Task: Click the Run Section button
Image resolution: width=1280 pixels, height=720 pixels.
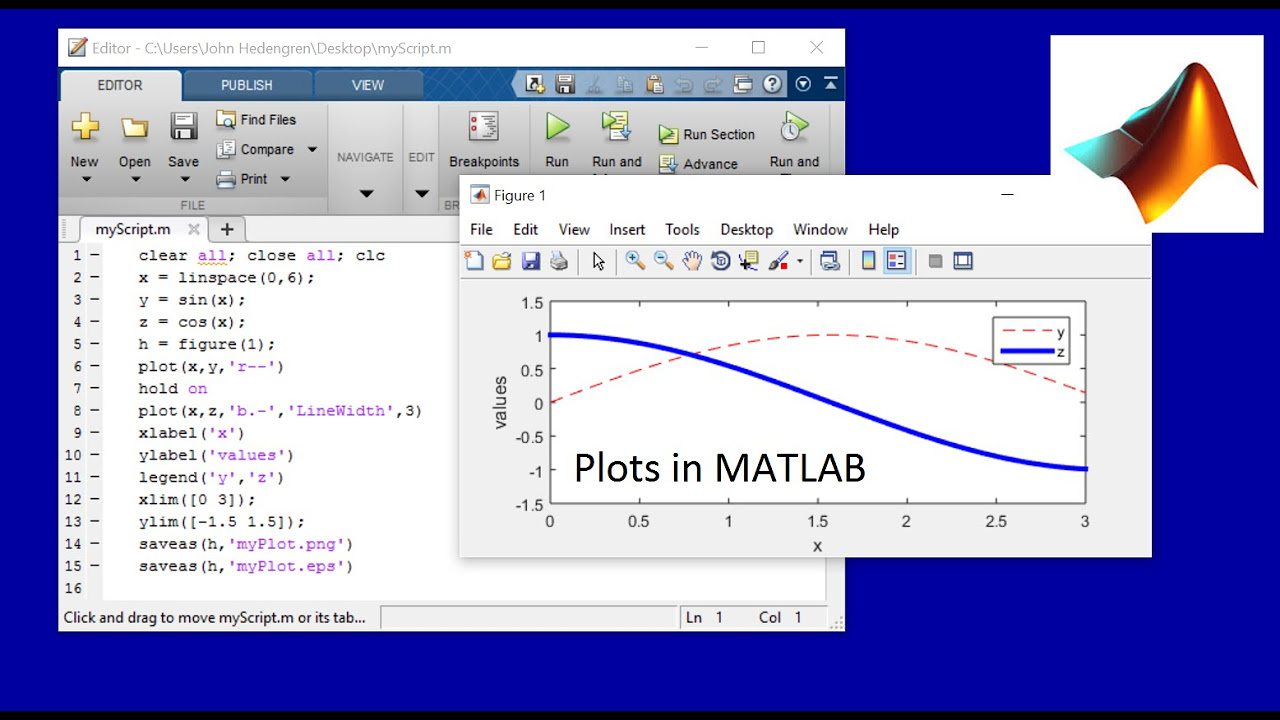Action: coord(707,134)
